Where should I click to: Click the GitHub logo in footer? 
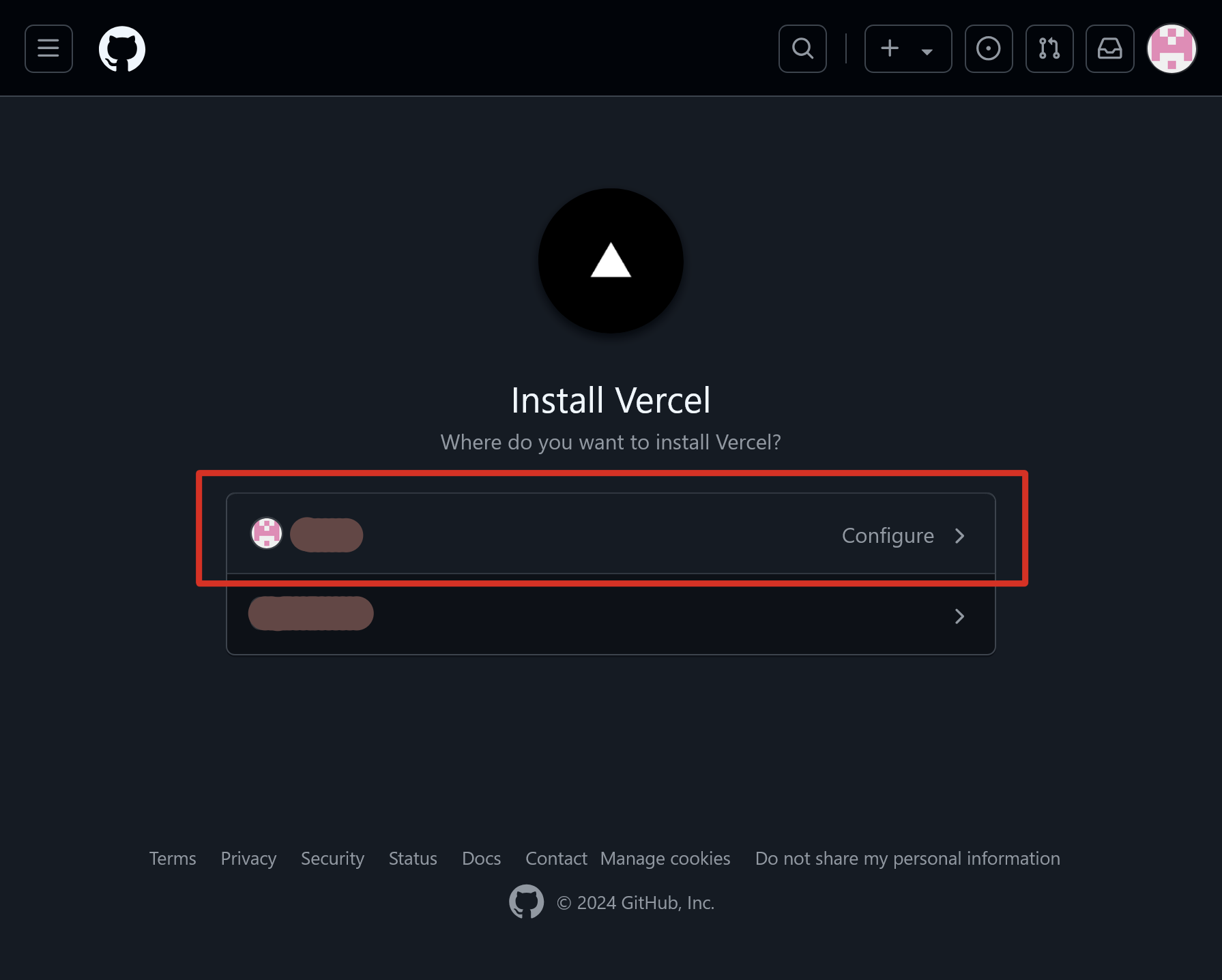[x=526, y=902]
